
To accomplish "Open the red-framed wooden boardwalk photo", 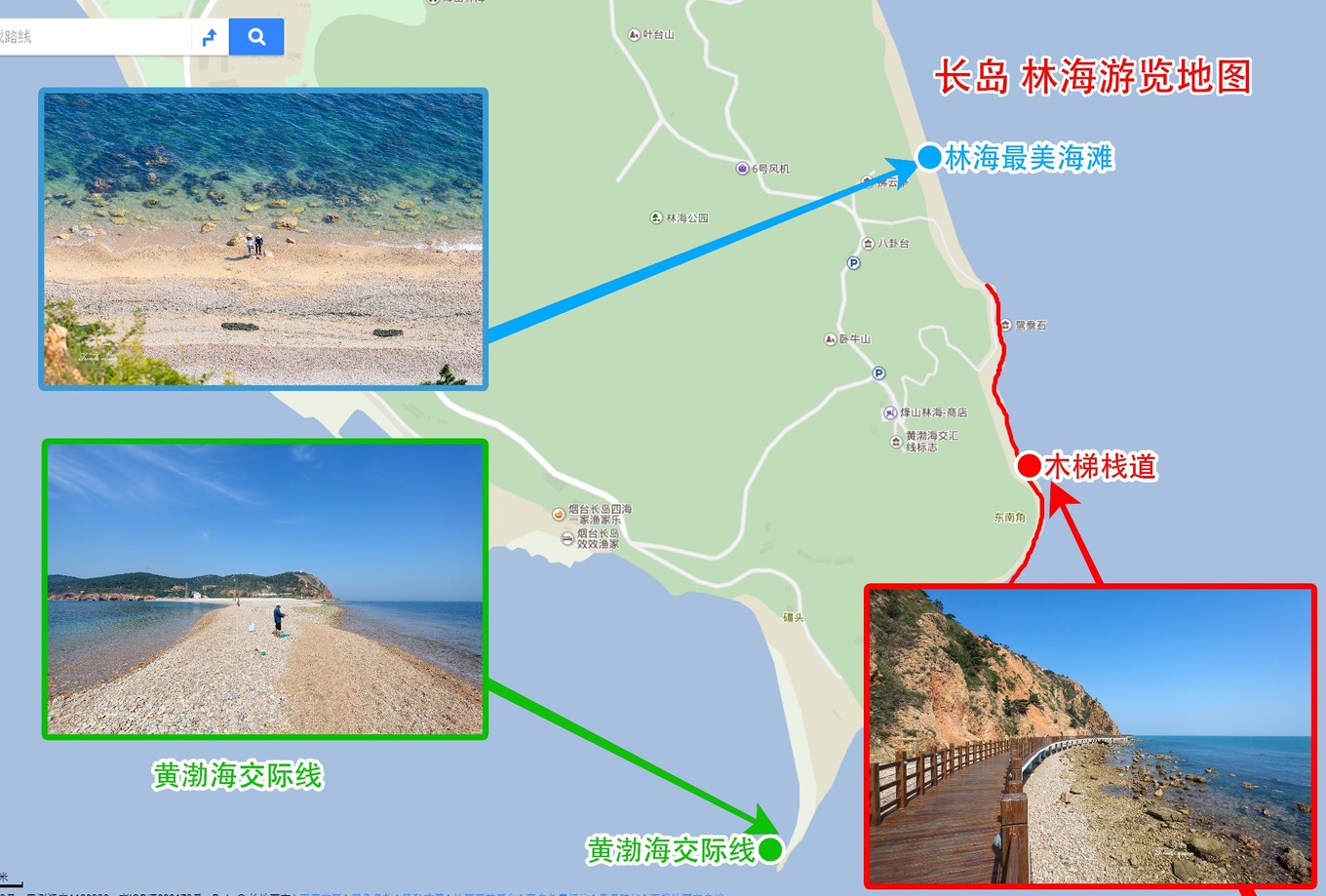I will point(1090,736).
